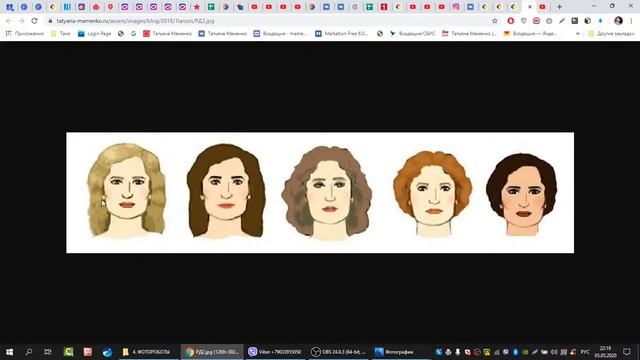Click the blonde-haired face illustration
This screenshot has width=640, height=360.
[x=127, y=190]
